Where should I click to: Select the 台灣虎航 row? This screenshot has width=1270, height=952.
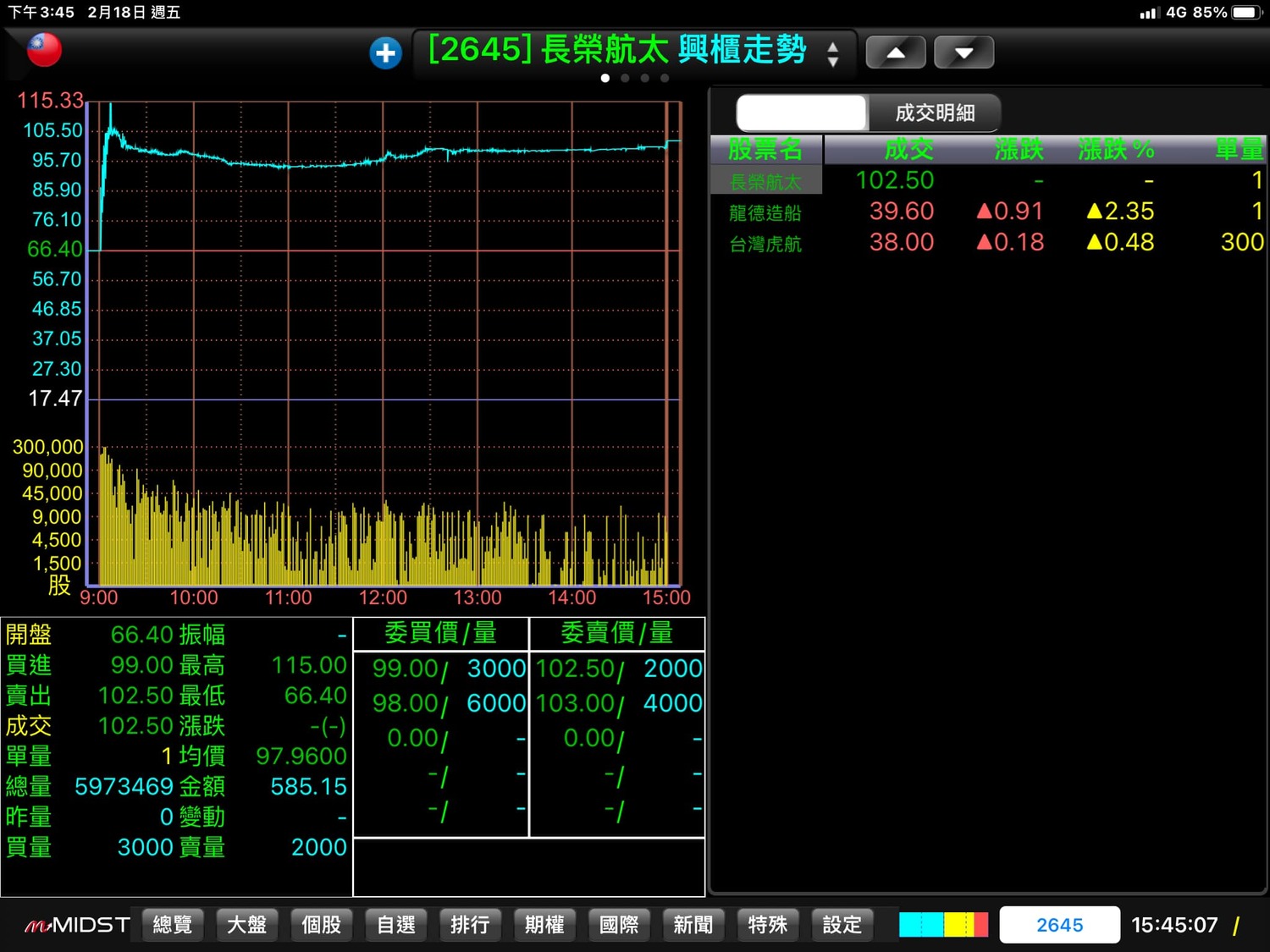[988, 243]
